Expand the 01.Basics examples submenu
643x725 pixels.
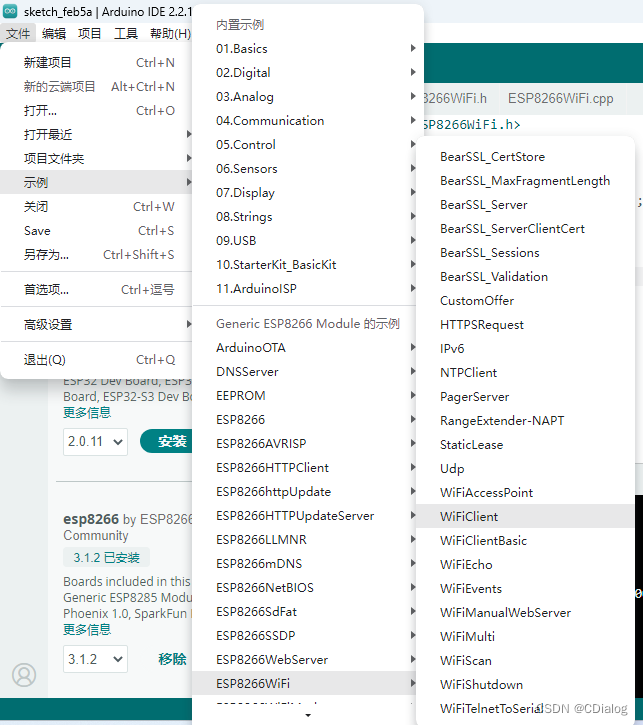[x=308, y=49]
